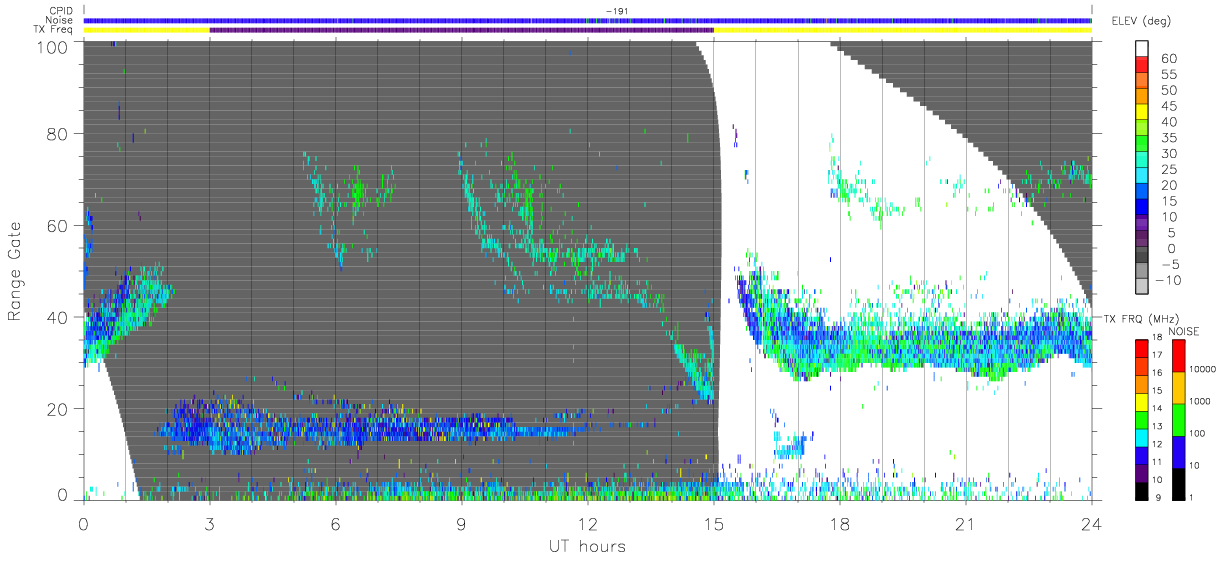Screen dimensions: 1228x567
Task: Click the NOISE legend title
Action: pos(1184,332)
